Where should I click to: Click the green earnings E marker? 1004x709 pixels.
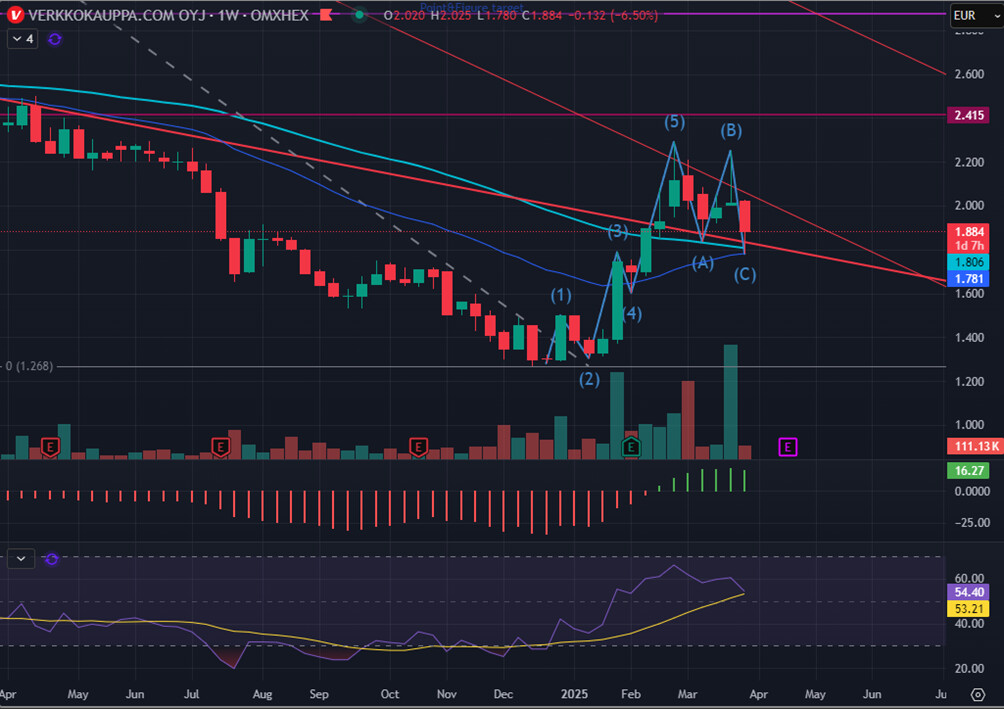pos(631,447)
